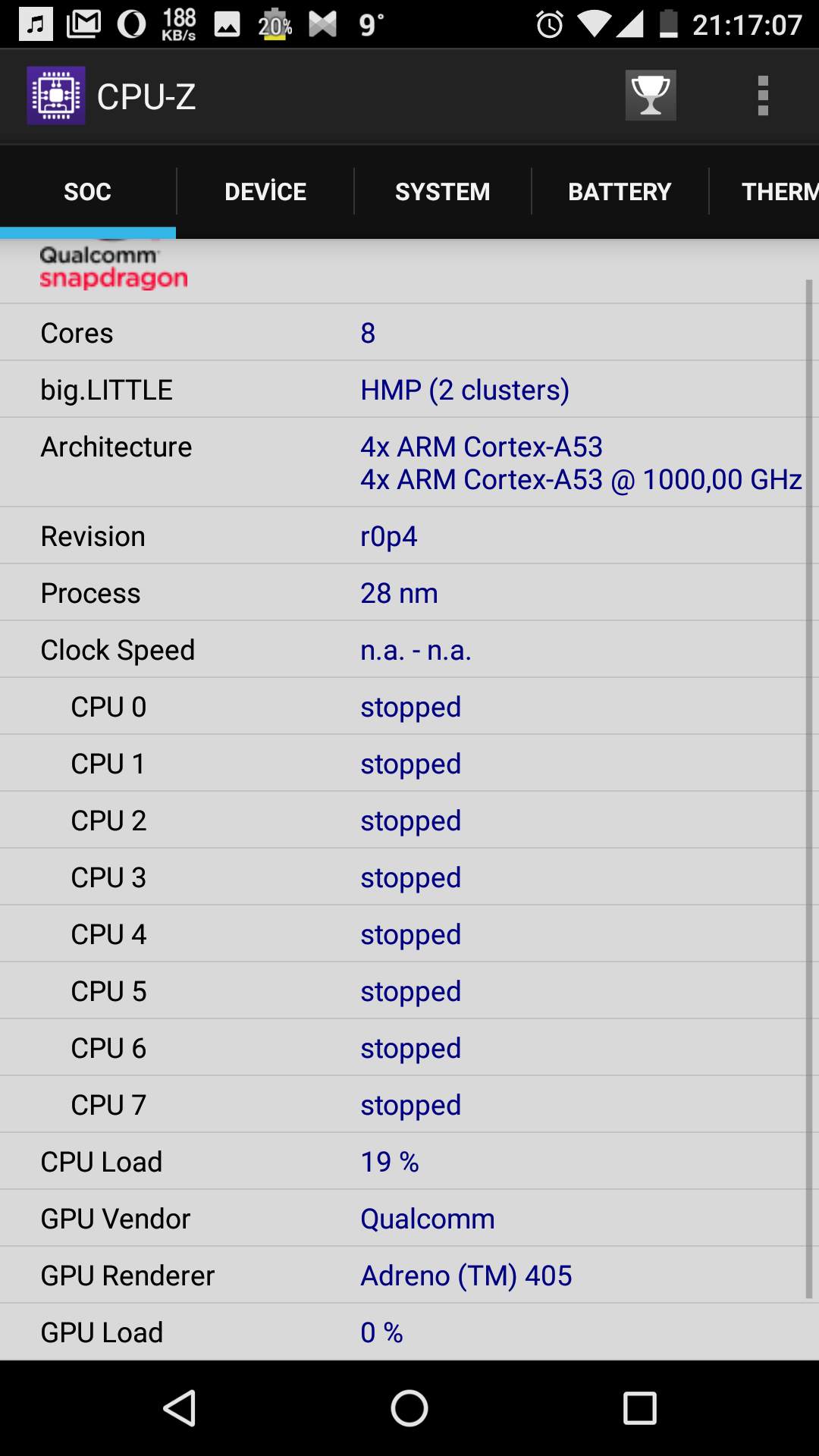Select the SOC tab
This screenshot has width=819, height=1456.
[x=88, y=192]
